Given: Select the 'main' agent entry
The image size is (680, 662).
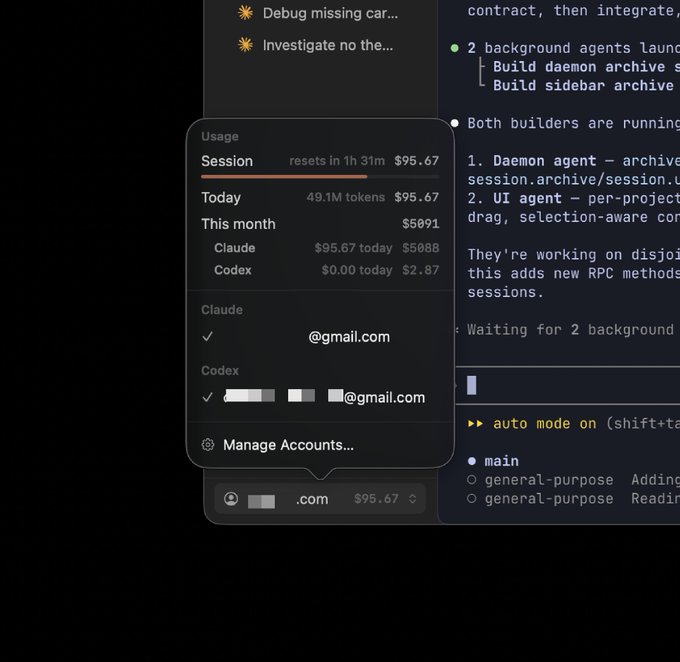Looking at the screenshot, I should pos(493,461).
